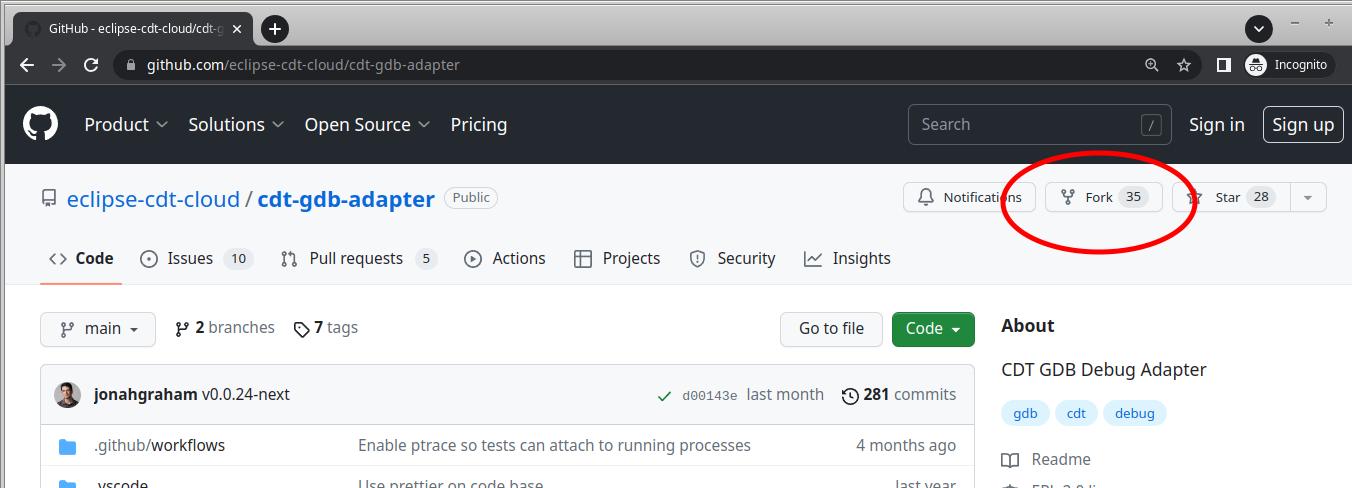1352x488 pixels.
Task: Switch to the Pull requests tab
Action: [x=358, y=259]
